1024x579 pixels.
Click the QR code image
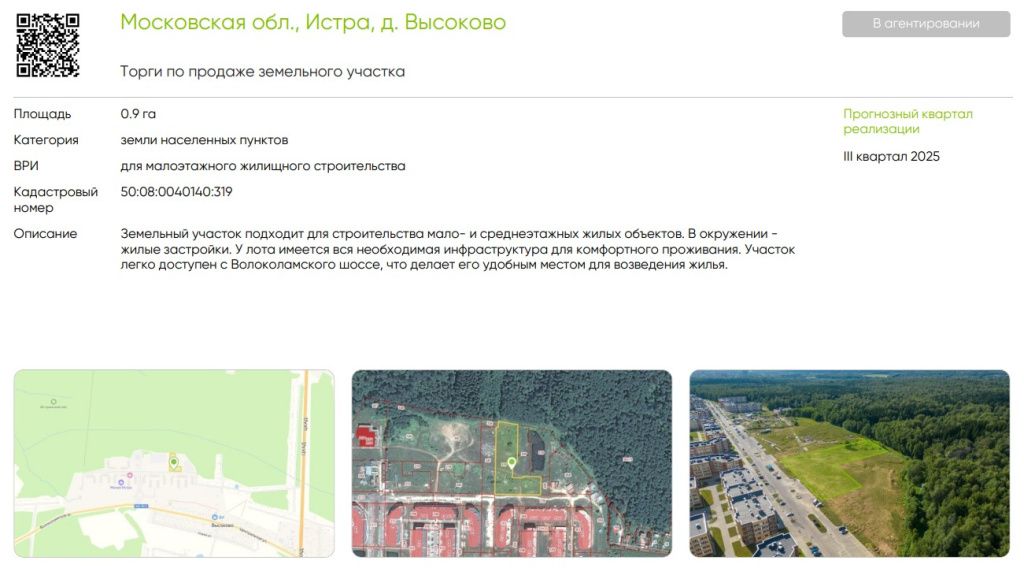point(47,45)
